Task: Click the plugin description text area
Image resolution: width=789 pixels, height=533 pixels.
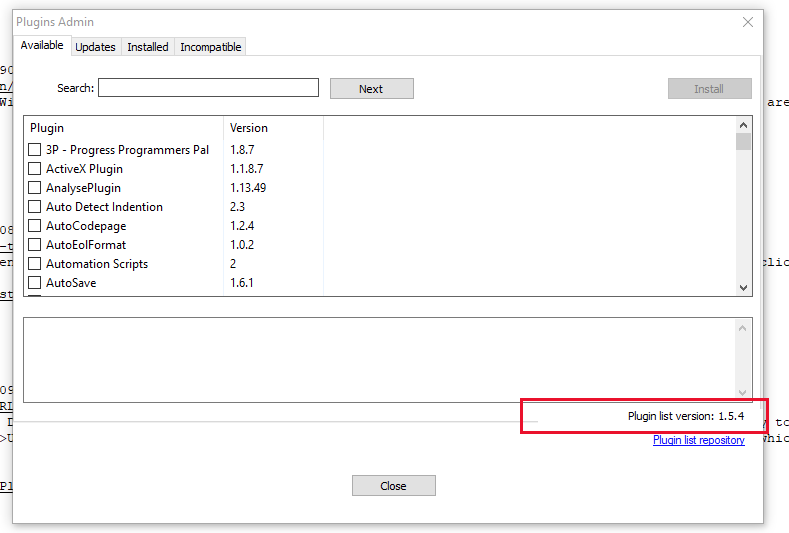Action: pos(379,360)
